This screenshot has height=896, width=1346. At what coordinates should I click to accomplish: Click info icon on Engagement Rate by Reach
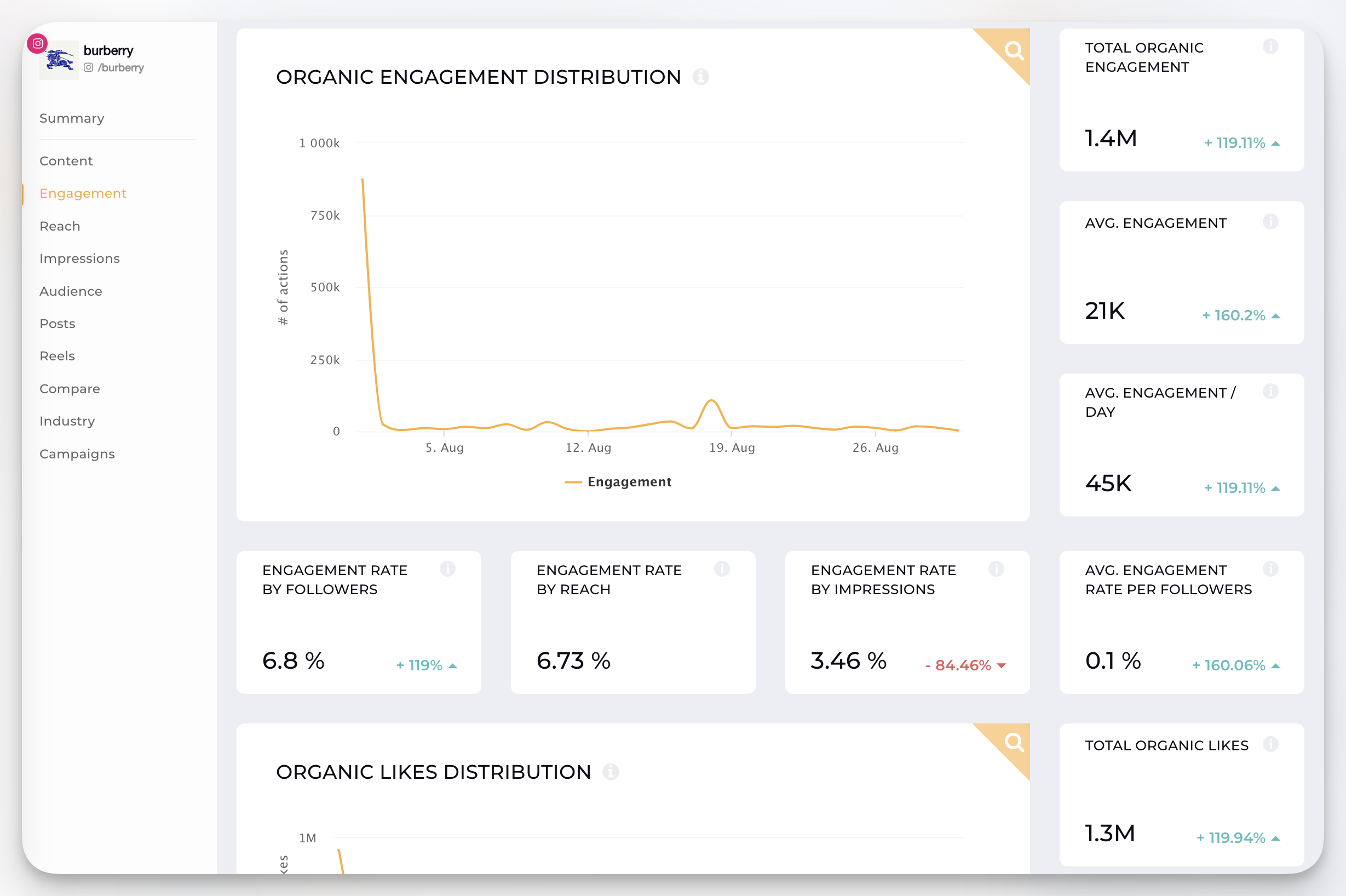[722, 568]
